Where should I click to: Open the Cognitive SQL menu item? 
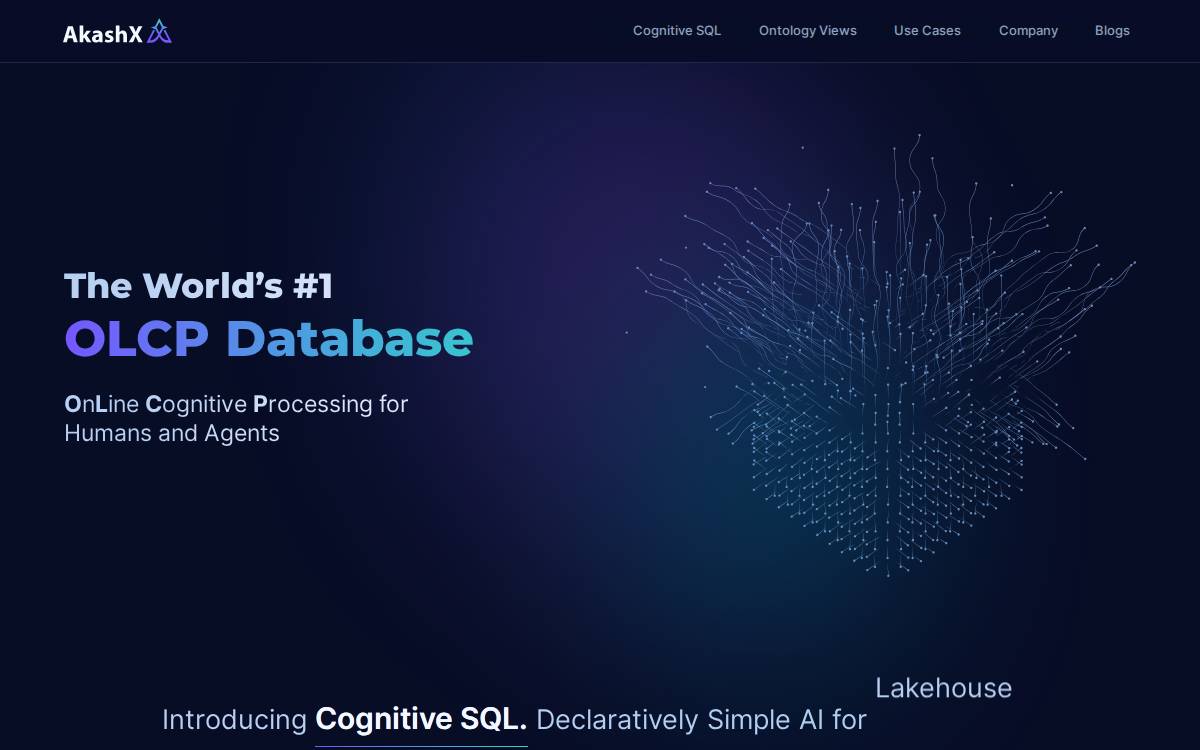677,31
